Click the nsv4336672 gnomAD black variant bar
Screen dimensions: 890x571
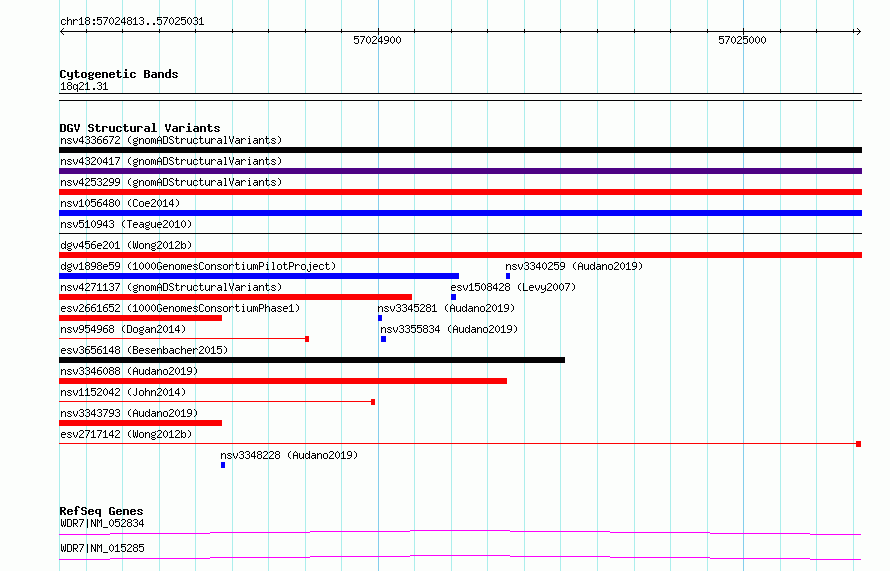[x=460, y=150]
